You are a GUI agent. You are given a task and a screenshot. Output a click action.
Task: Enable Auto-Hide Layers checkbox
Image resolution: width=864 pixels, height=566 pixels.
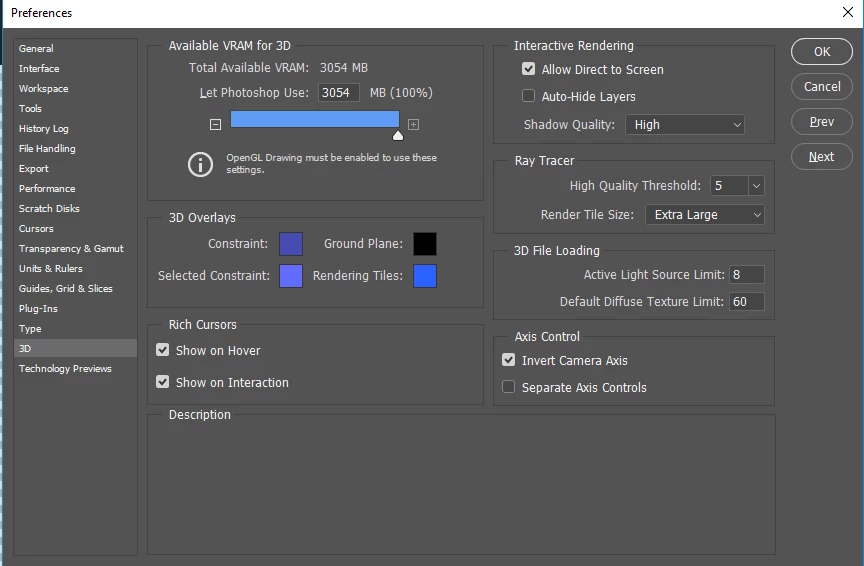pyautogui.click(x=528, y=96)
